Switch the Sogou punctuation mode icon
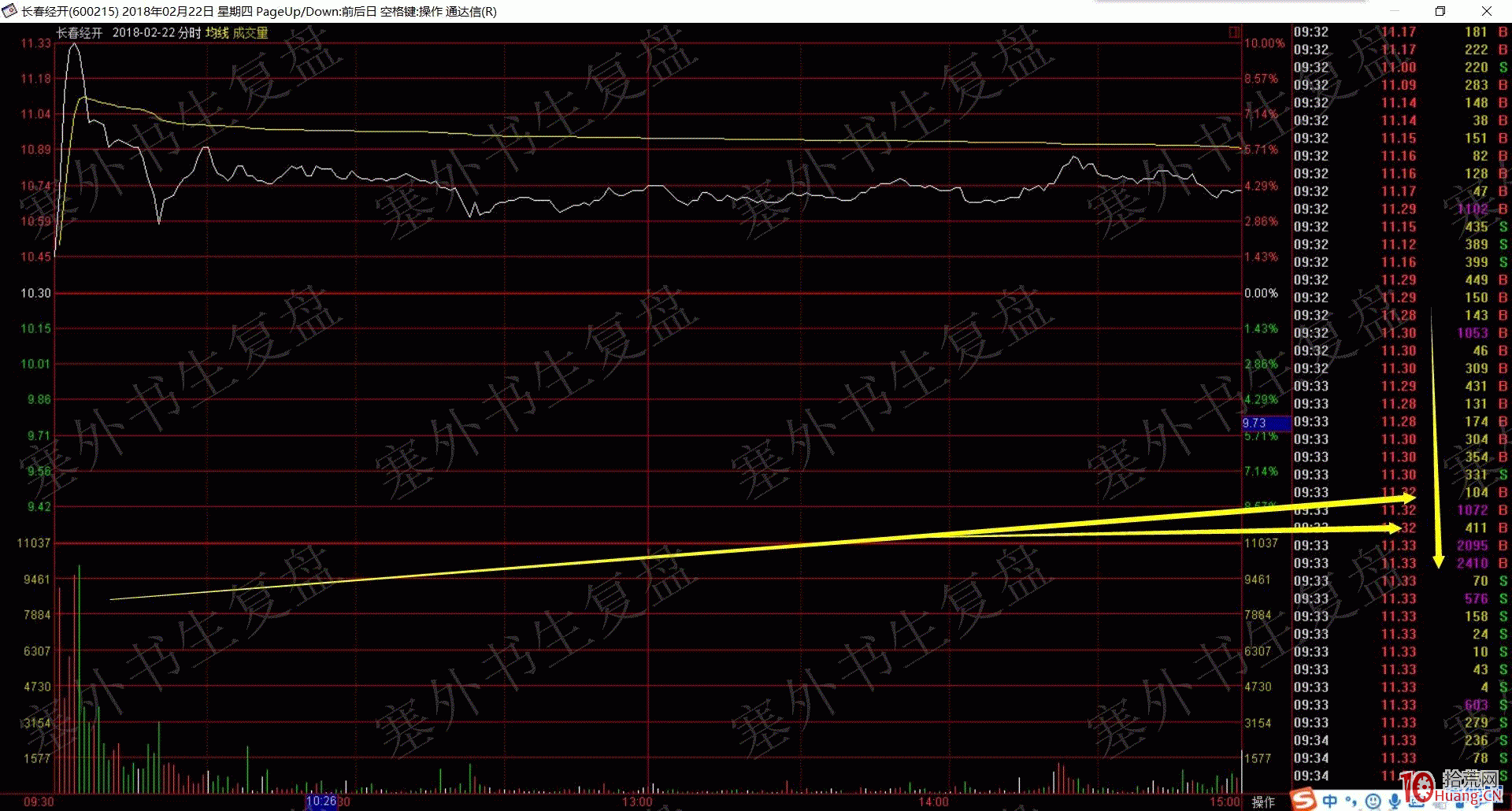The height and width of the screenshot is (811, 1512). point(1351,802)
